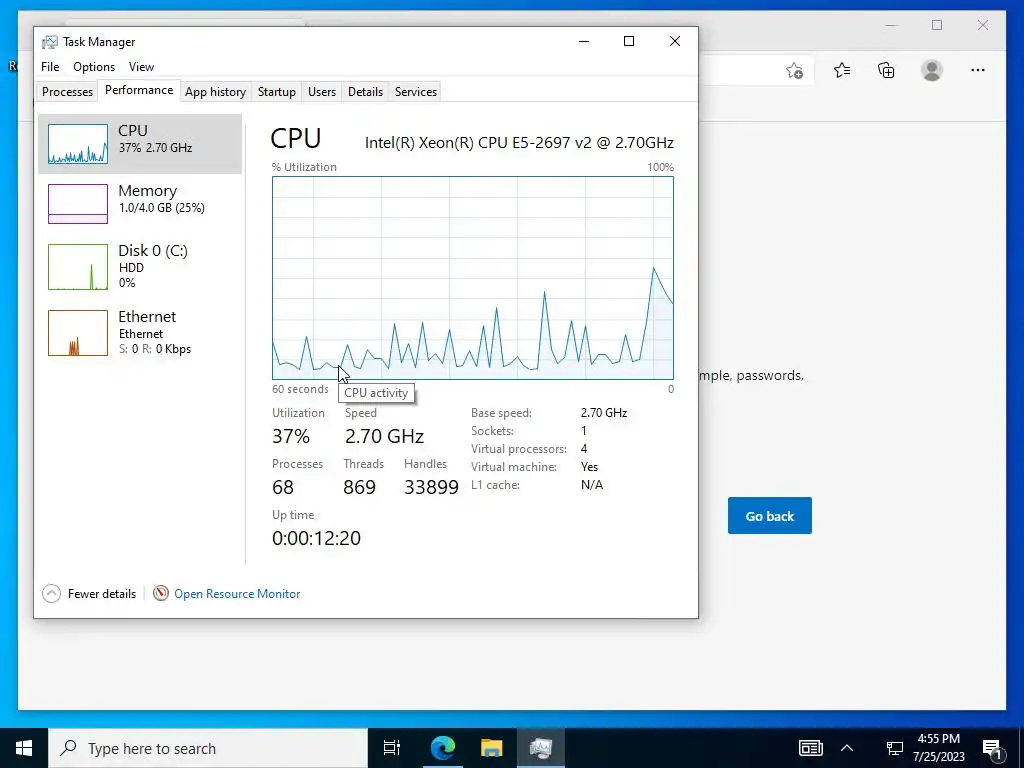Open the Action Center notifications icon

[993, 749]
